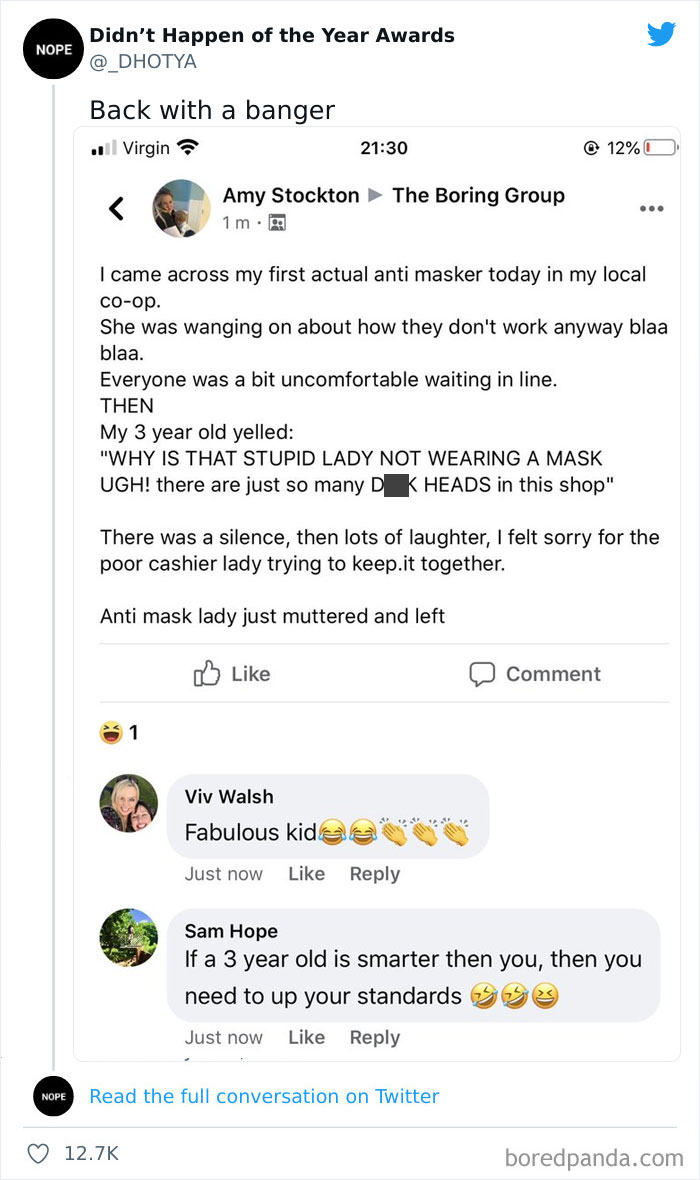The image size is (700, 1180).
Task: Click the laughing reaction emoji count
Action: pyautogui.click(x=119, y=733)
